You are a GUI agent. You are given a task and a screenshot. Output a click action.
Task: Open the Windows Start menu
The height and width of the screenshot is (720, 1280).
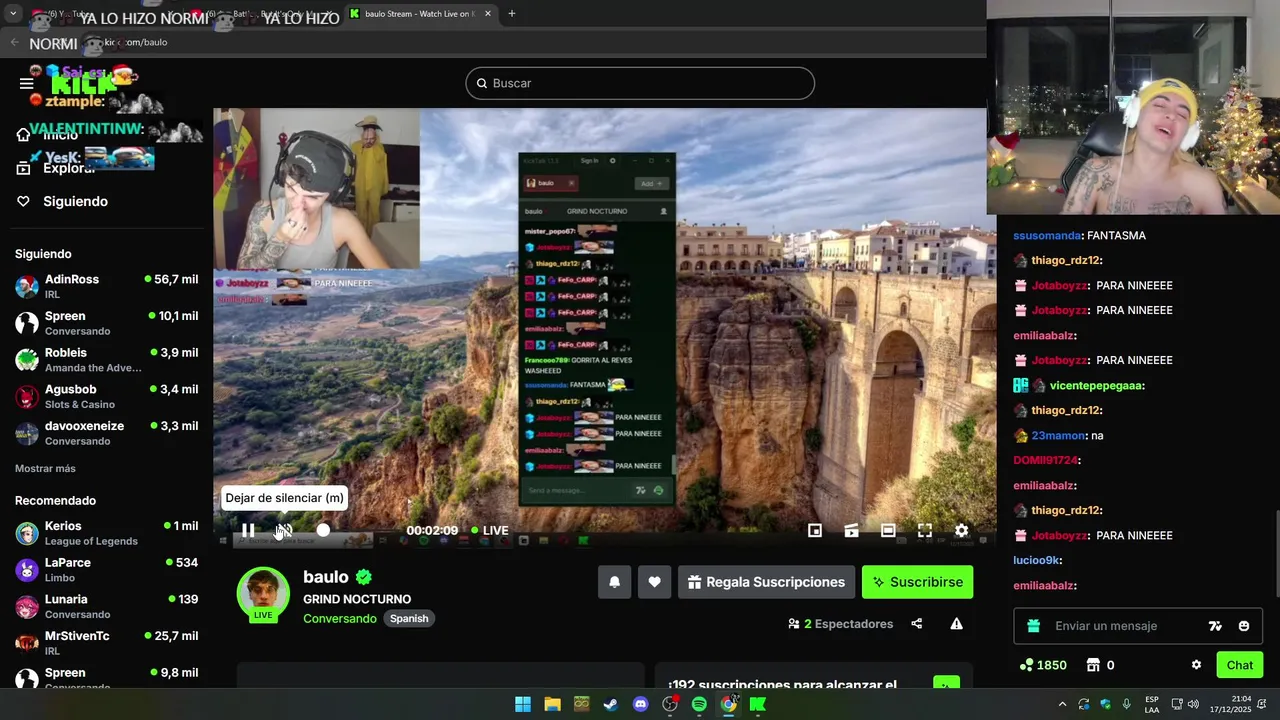523,704
